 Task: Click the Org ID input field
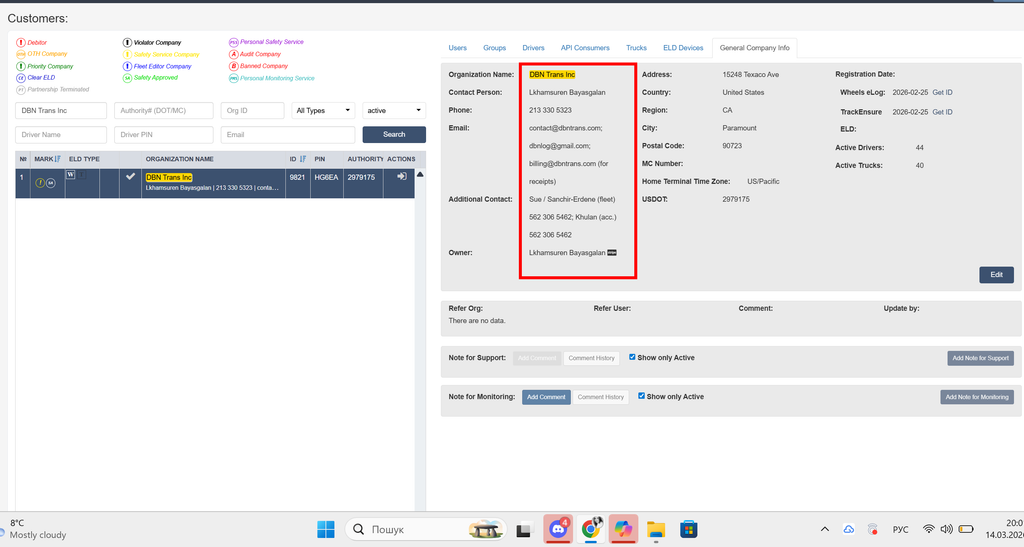click(252, 110)
